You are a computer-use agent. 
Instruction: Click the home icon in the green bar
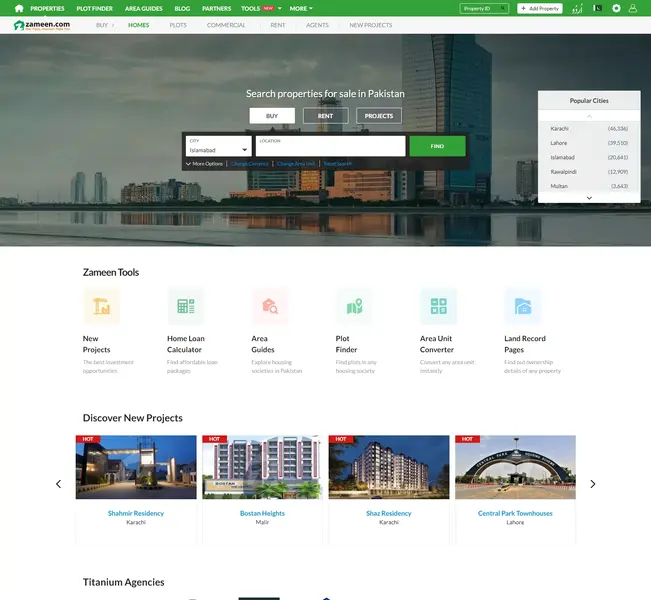[x=19, y=8]
